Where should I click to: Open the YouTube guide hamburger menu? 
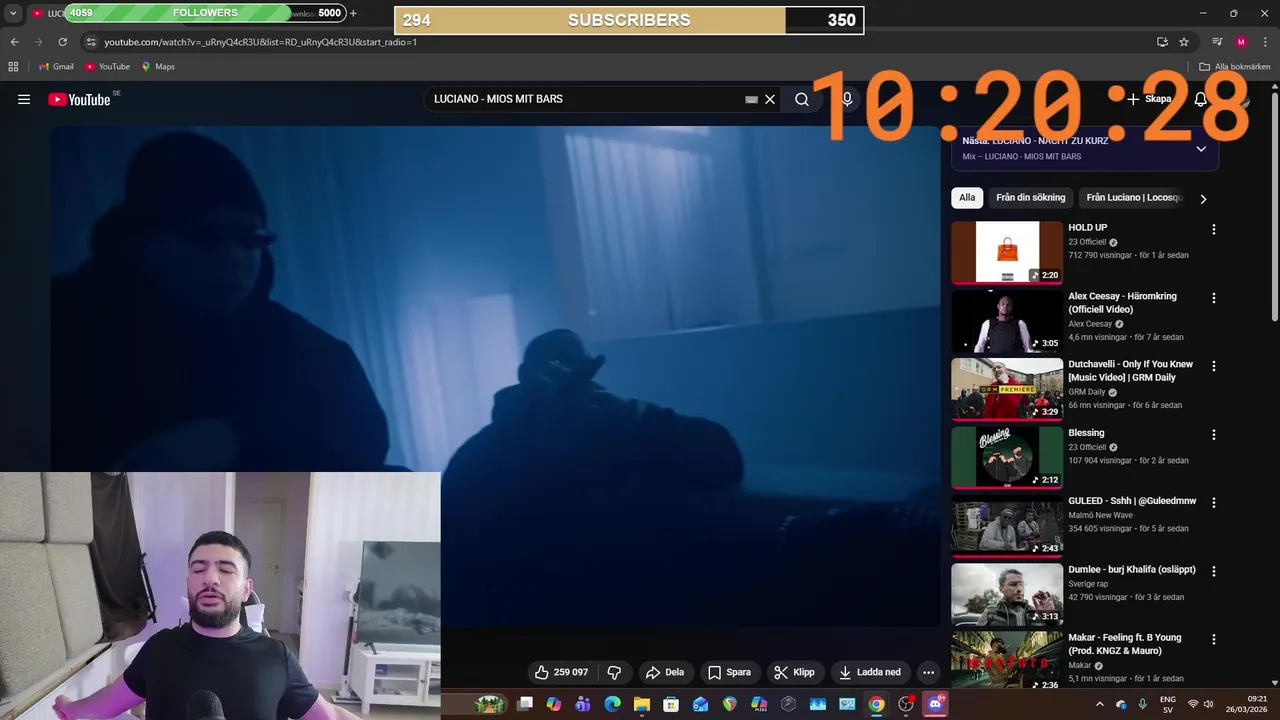click(24, 99)
